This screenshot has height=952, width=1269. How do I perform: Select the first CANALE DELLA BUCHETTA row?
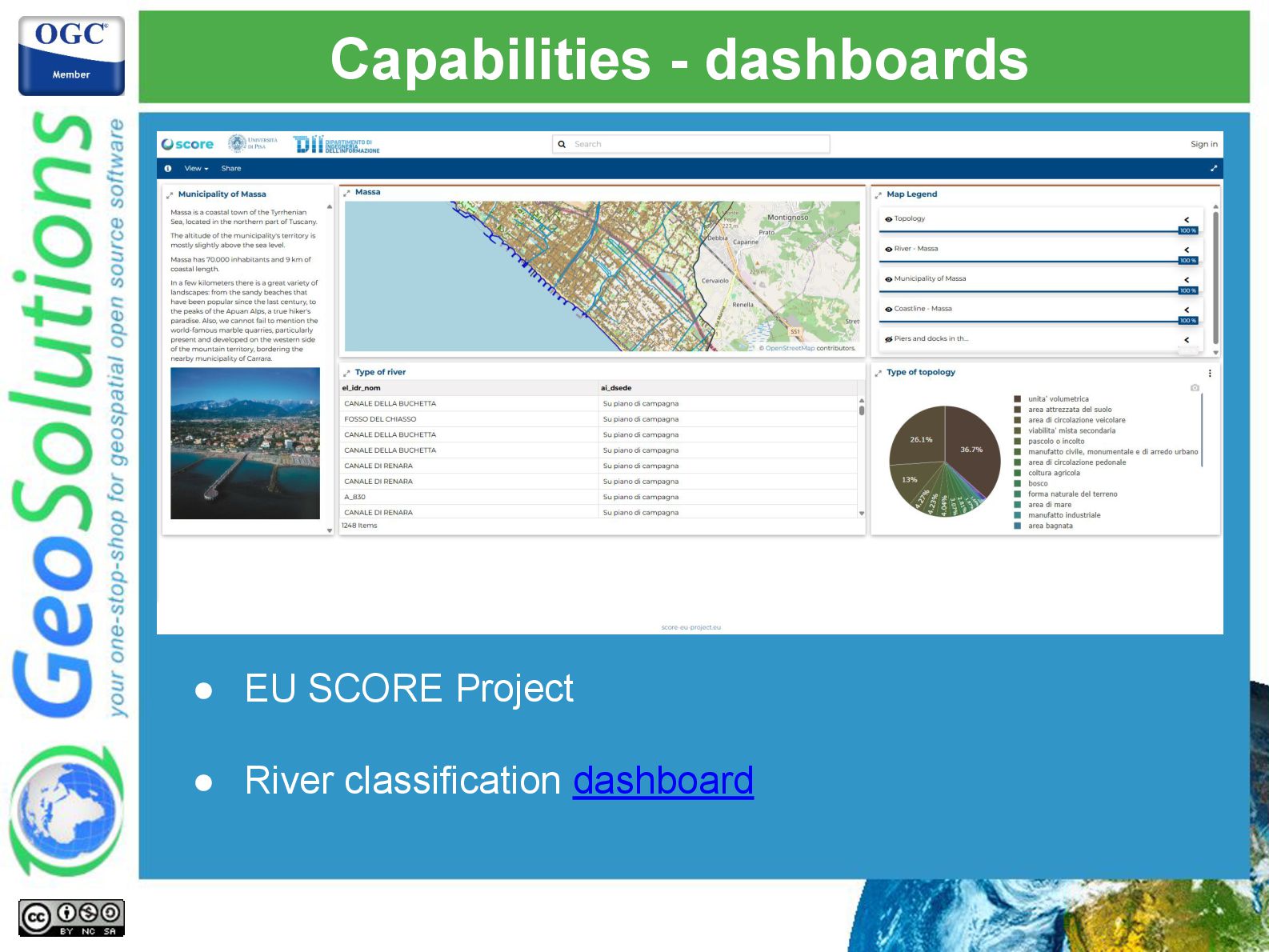[598, 404]
